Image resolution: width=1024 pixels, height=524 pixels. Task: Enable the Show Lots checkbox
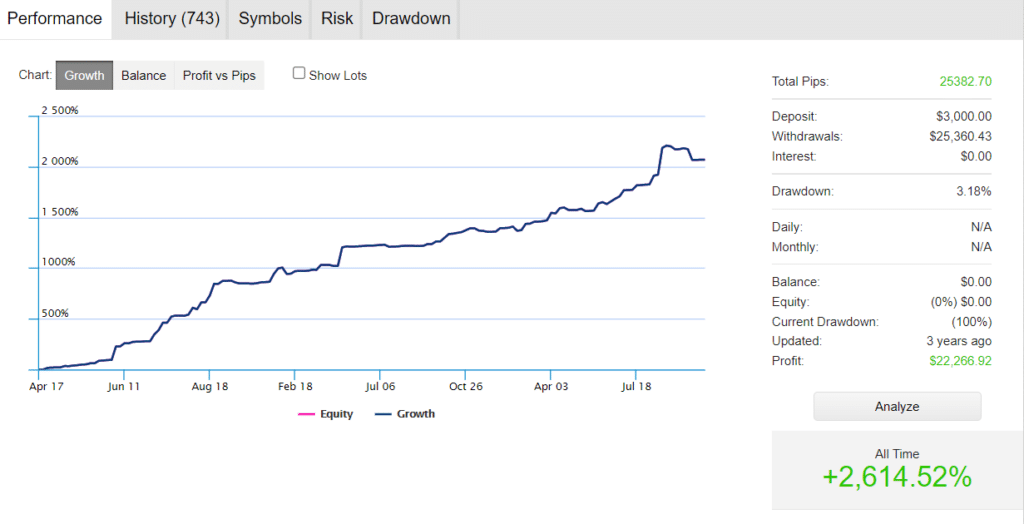(299, 73)
